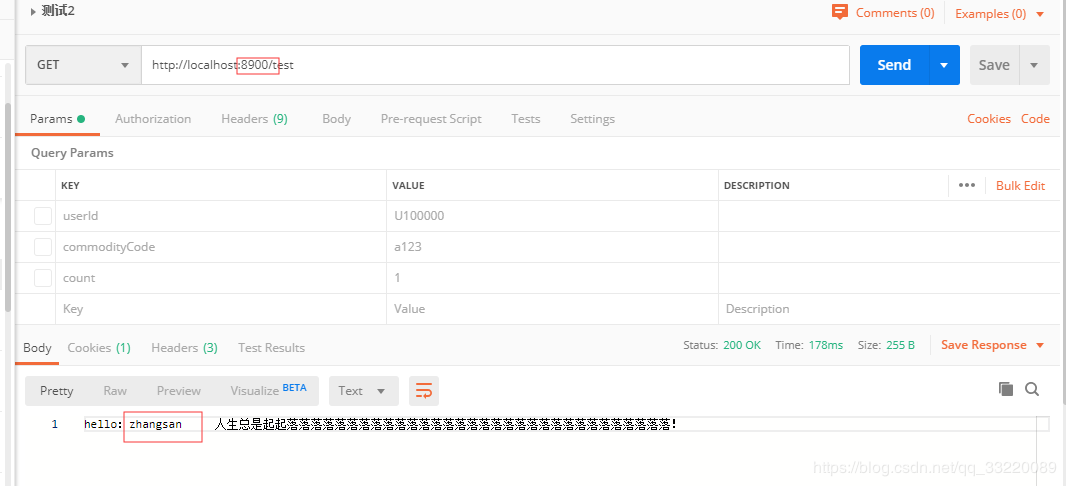Open the Pre-request Script tab
Viewport: 1066px width, 486px height.
431,119
